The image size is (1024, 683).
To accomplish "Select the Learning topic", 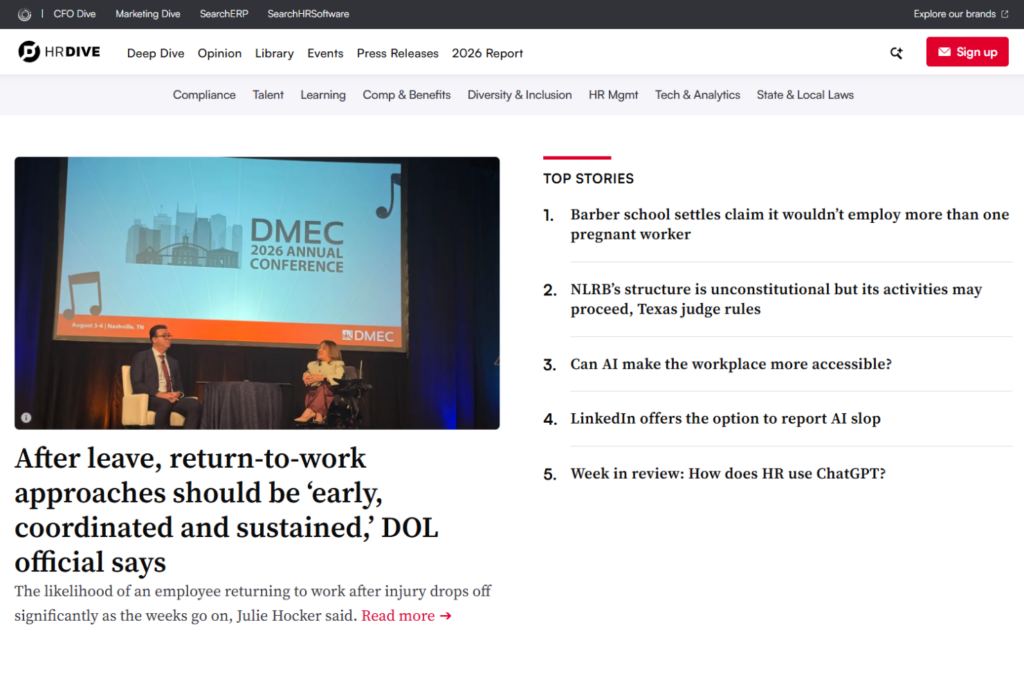I will click(323, 95).
